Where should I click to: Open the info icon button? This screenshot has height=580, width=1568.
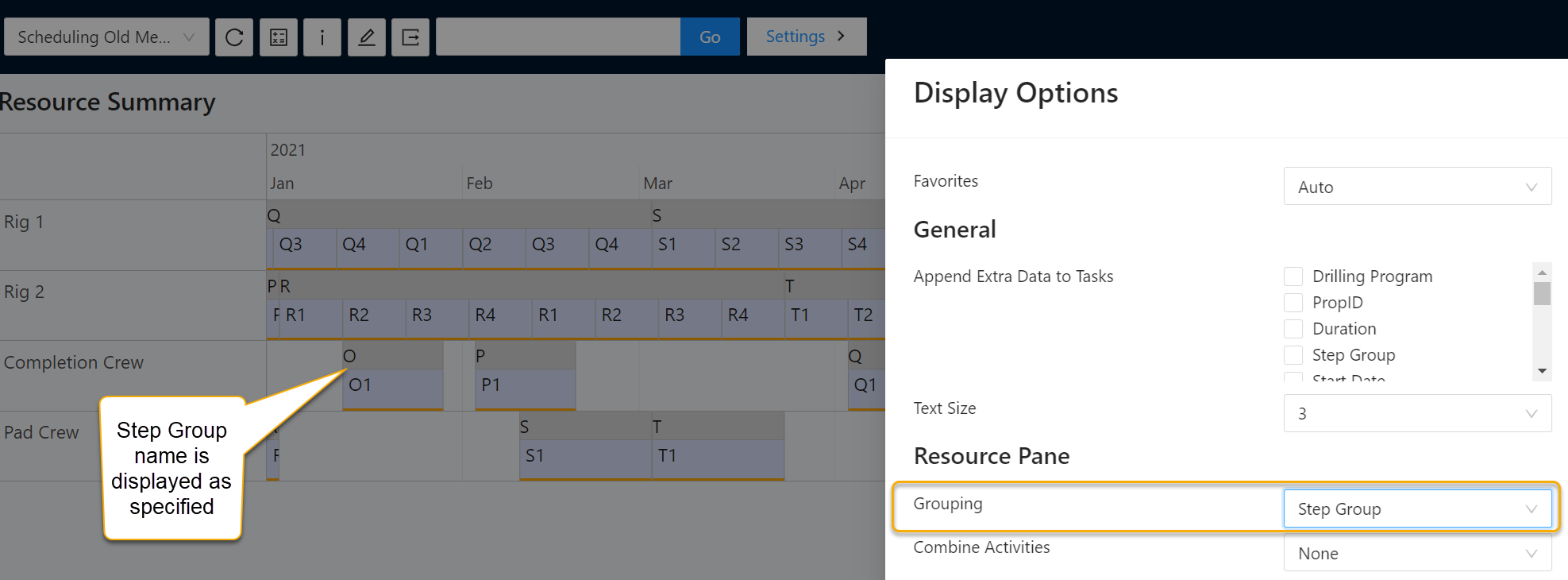[322, 37]
